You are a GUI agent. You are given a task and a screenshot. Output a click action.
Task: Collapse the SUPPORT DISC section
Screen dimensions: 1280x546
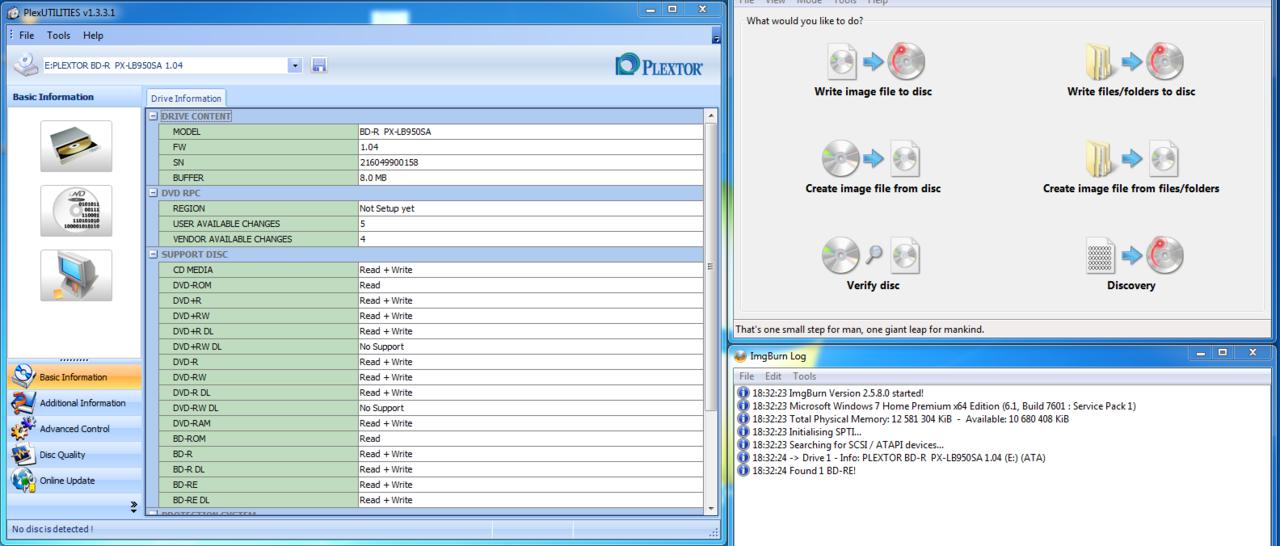click(x=153, y=254)
